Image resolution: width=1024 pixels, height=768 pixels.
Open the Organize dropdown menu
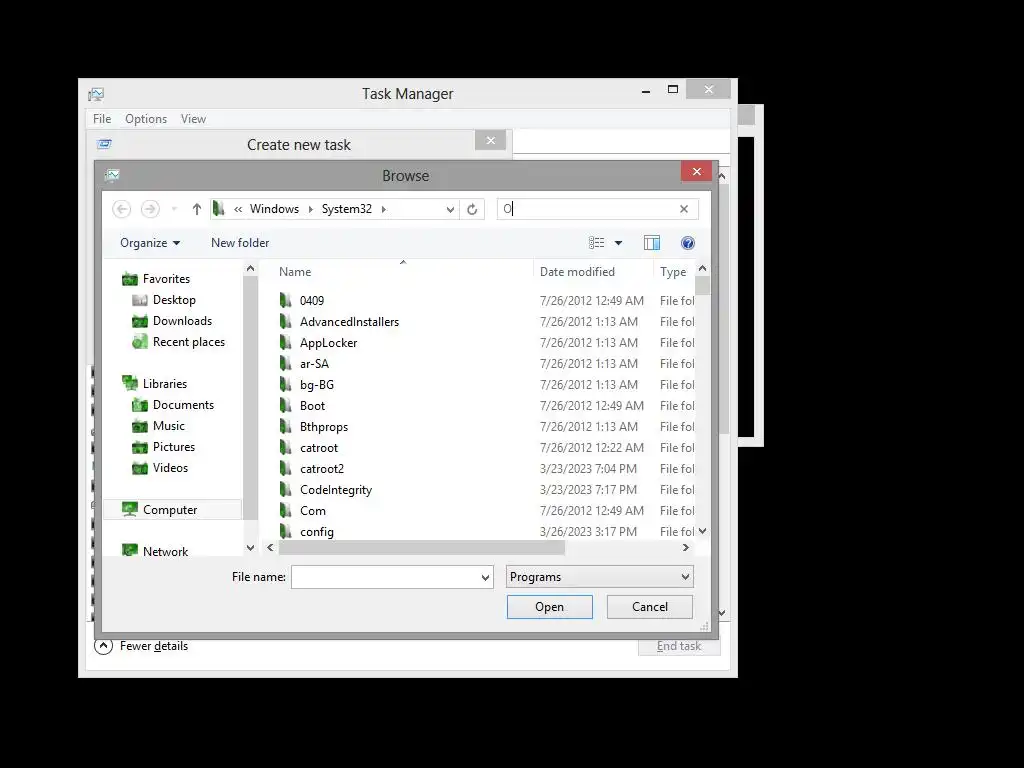click(x=150, y=243)
